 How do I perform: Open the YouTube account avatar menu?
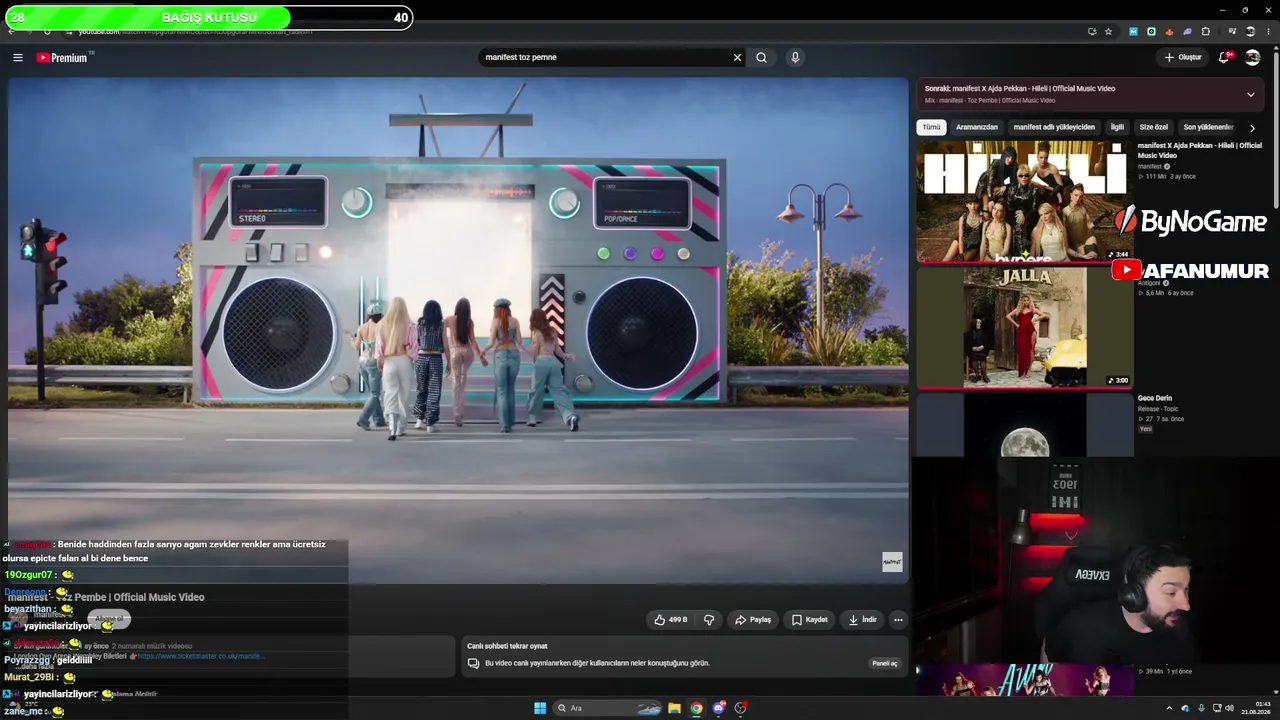1253,57
